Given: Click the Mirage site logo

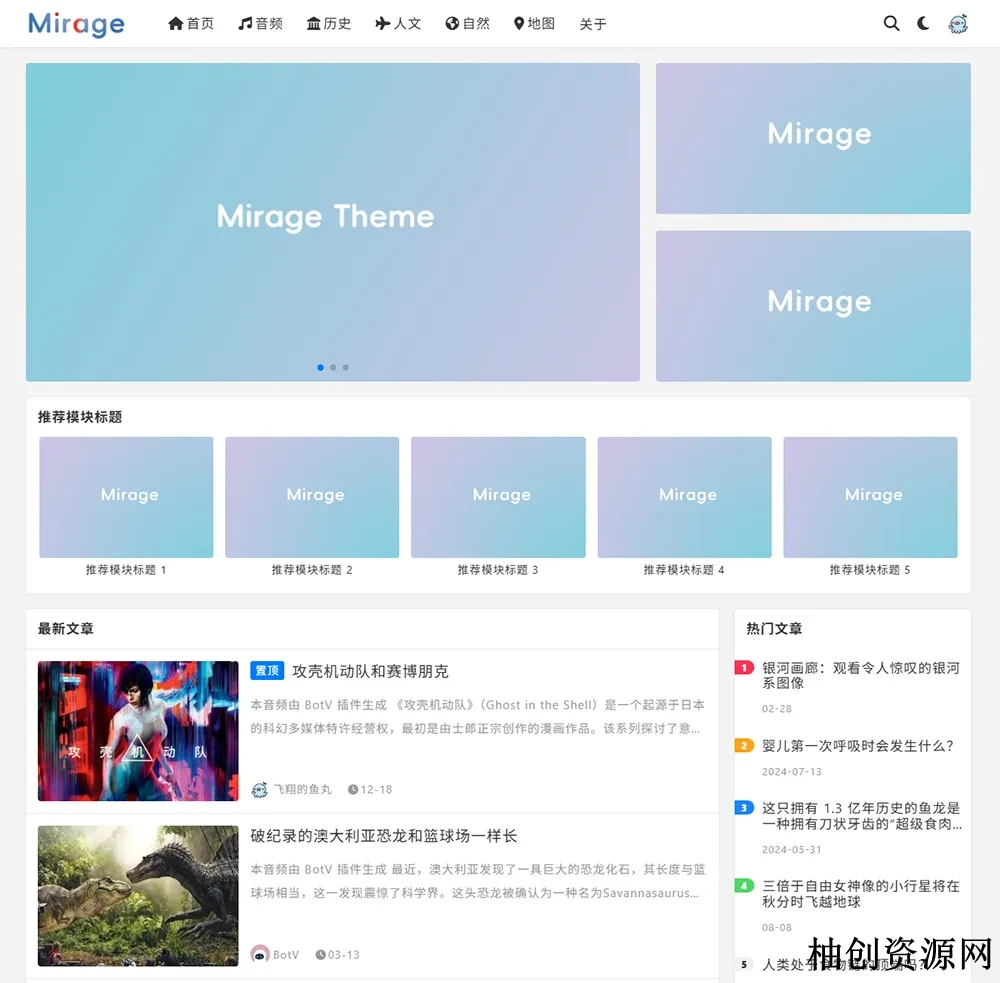Looking at the screenshot, I should coord(76,24).
